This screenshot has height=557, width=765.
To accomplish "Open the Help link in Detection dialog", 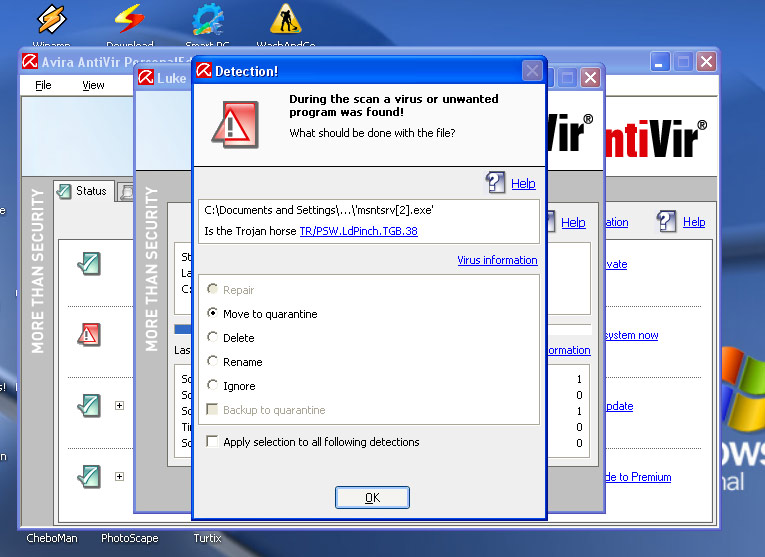I will [523, 183].
